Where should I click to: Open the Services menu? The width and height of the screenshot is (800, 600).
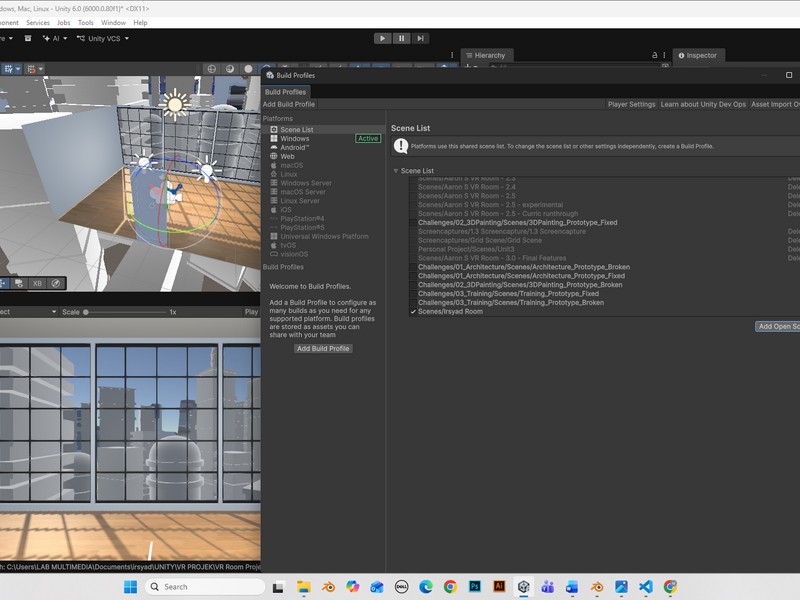click(38, 23)
